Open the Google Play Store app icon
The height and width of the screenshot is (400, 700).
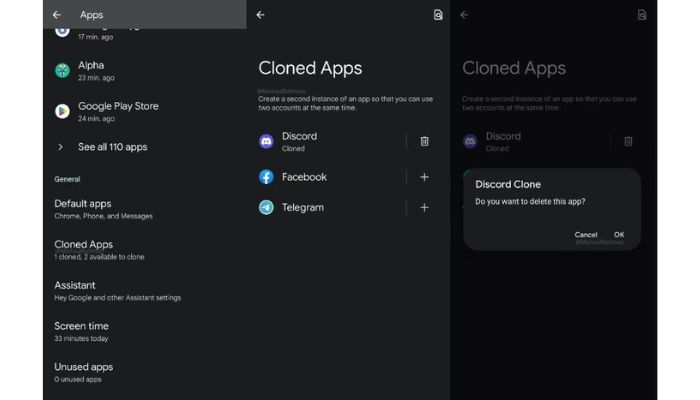click(62, 111)
